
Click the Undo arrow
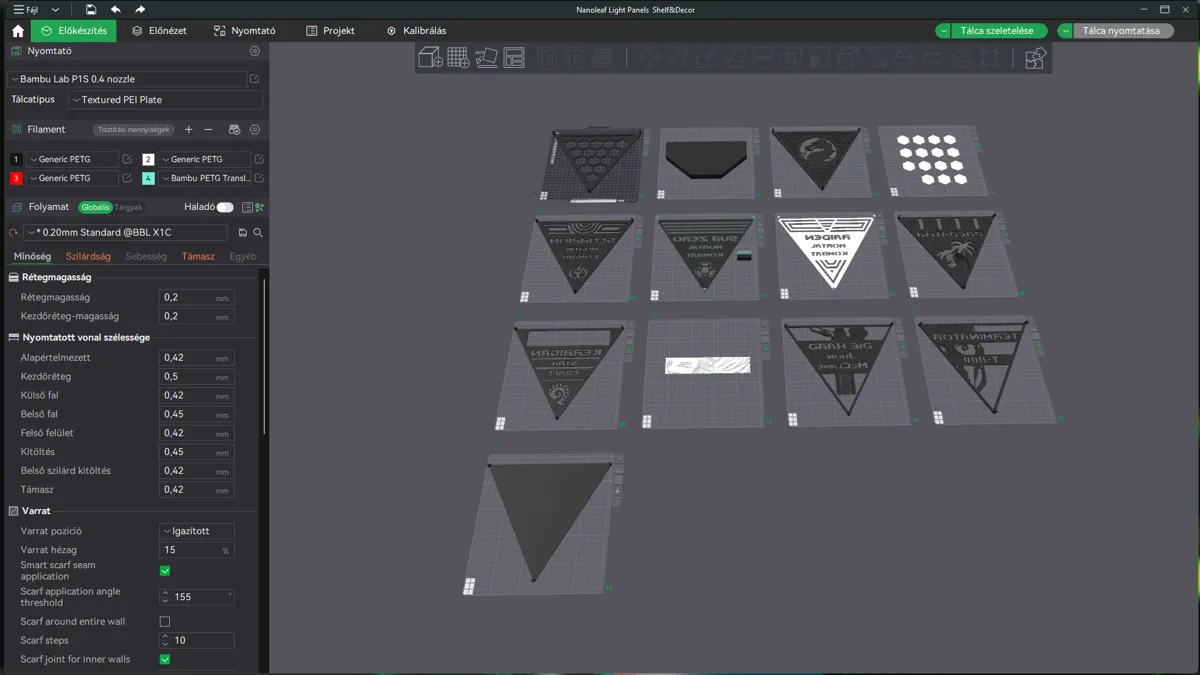coord(115,9)
